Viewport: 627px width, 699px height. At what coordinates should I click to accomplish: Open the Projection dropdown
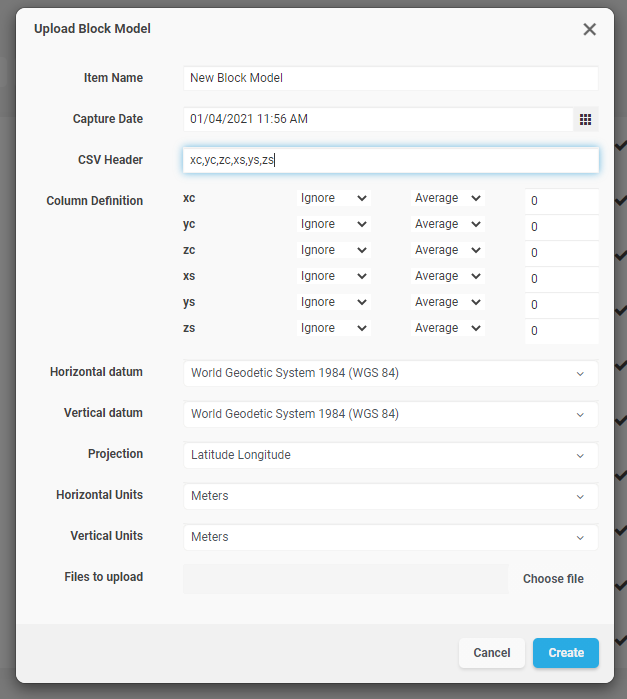point(390,455)
